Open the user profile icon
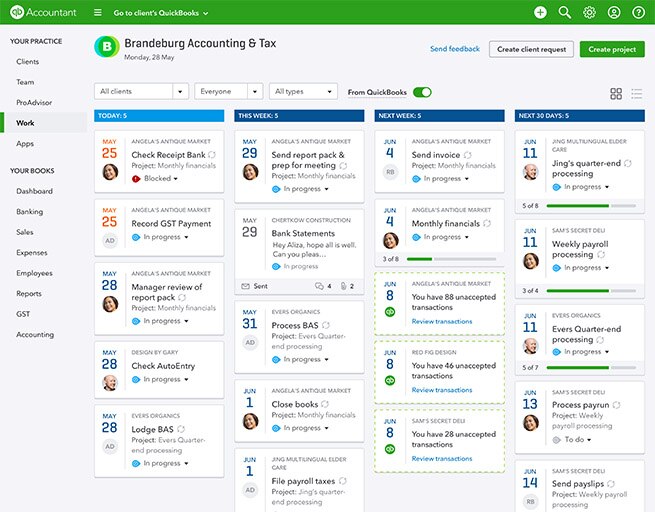This screenshot has width=655, height=512. (x=614, y=13)
